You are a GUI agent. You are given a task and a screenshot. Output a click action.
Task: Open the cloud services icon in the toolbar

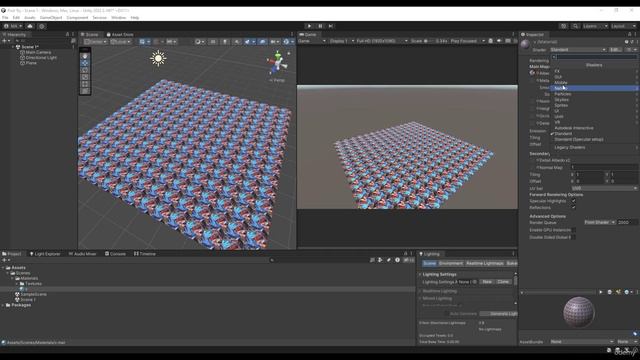tap(30, 26)
